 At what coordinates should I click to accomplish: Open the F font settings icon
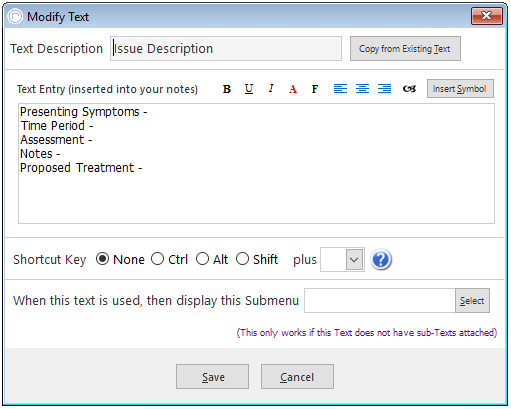(x=315, y=89)
